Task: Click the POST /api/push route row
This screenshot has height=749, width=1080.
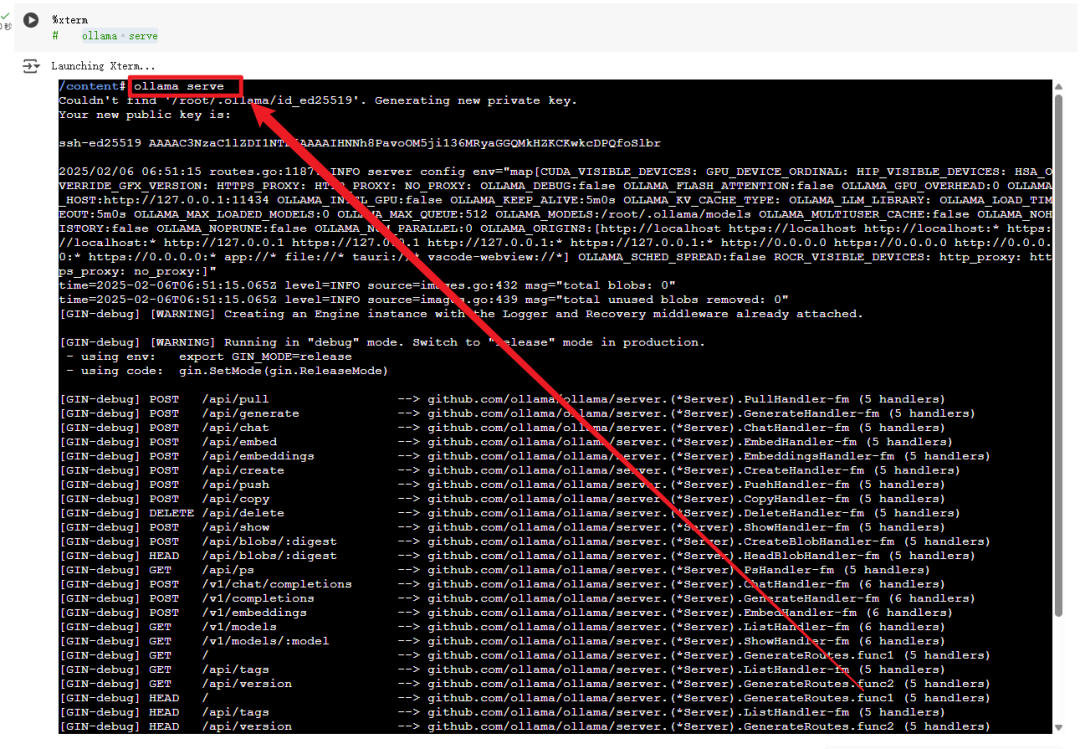Action: (x=502, y=484)
